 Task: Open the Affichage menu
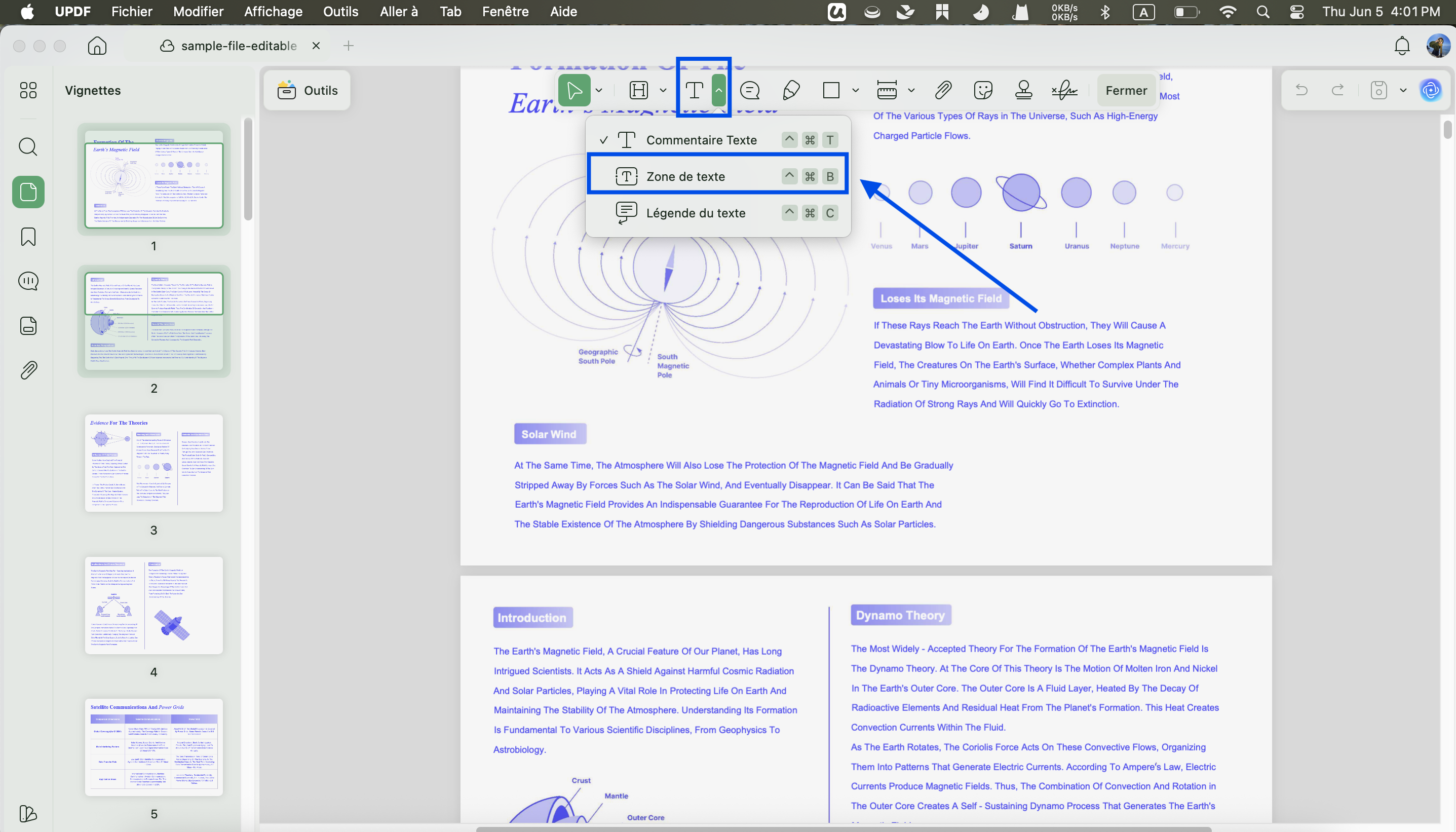[x=273, y=12]
